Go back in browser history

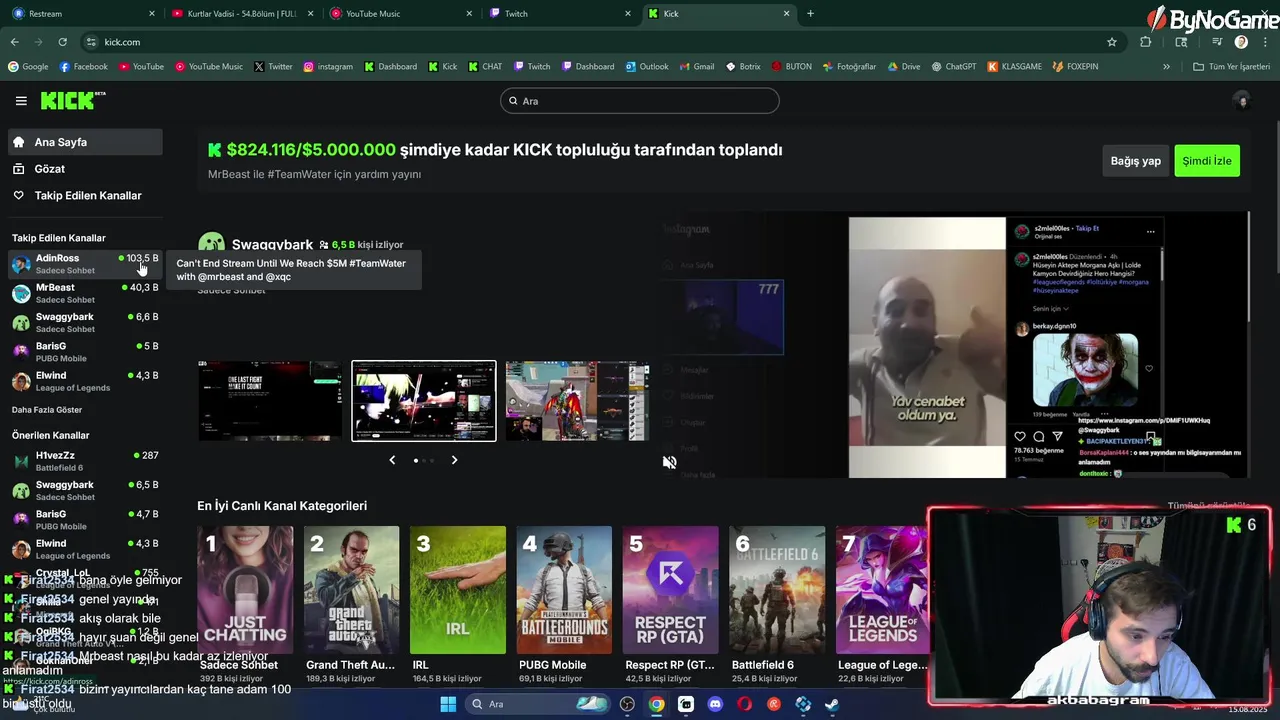(x=14, y=42)
